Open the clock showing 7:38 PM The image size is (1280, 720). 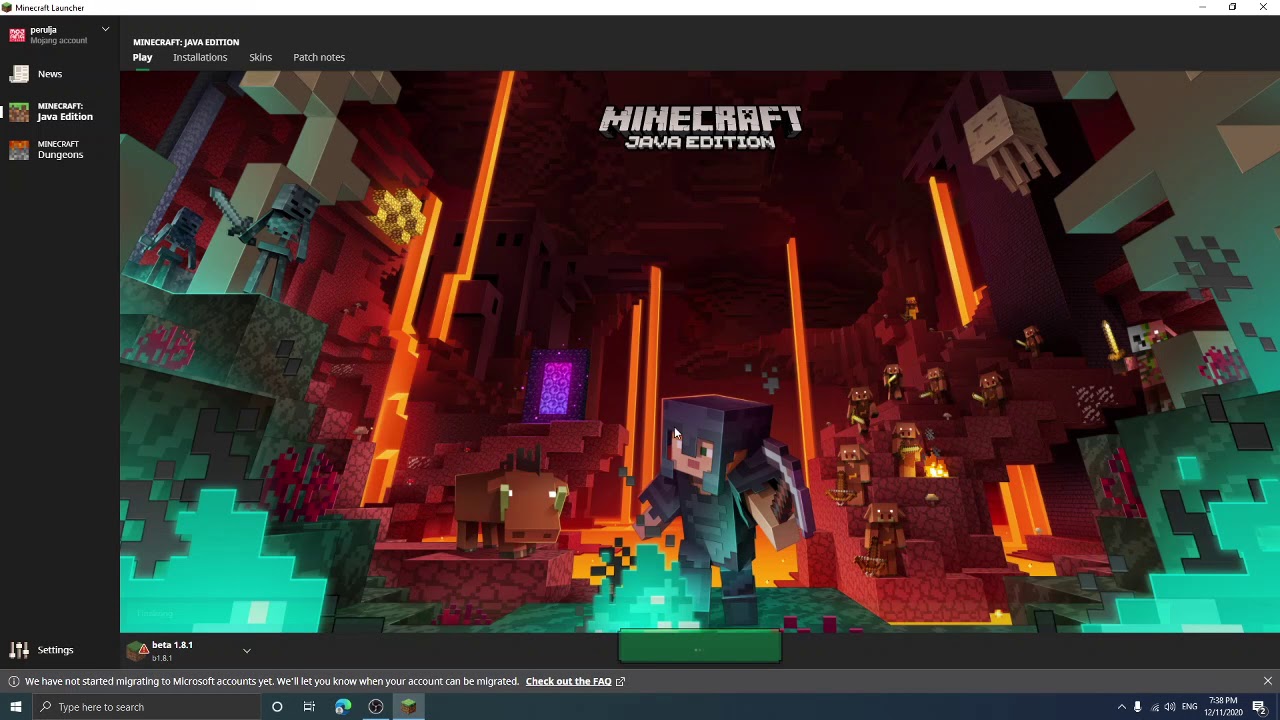pos(1223,707)
